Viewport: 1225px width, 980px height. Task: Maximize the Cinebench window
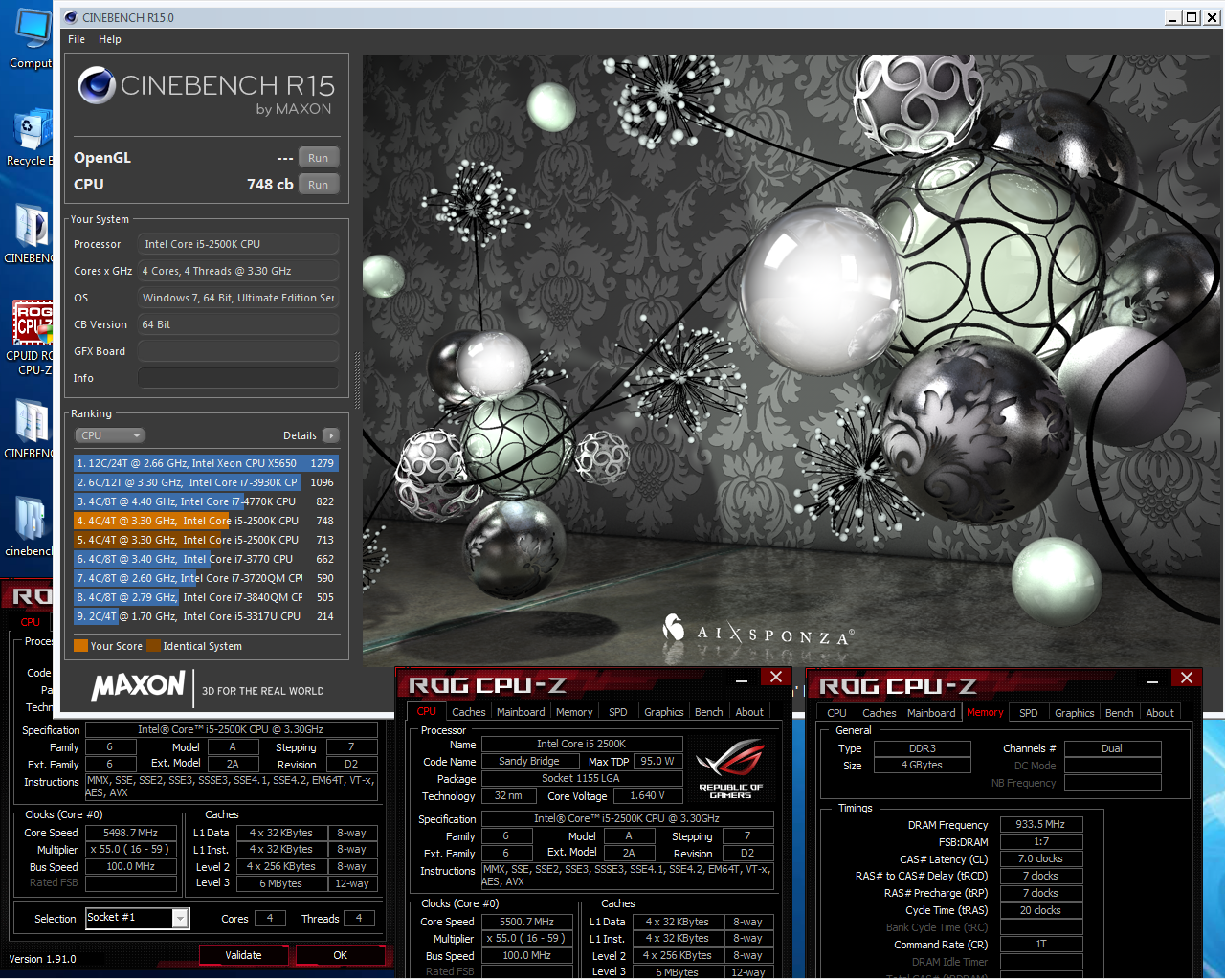[x=1192, y=17]
